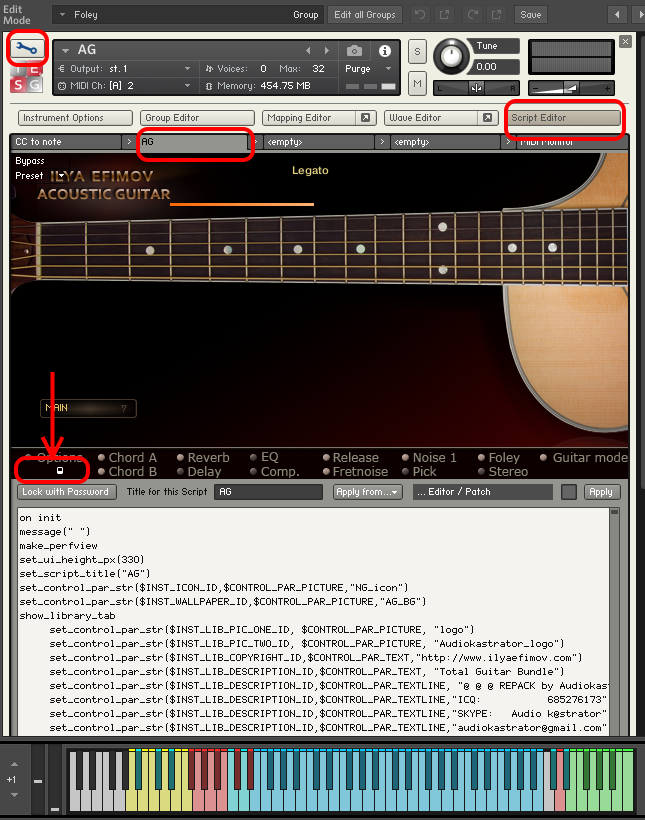Toggle the Pick switch
Viewport: 645px width, 820px height.
[x=405, y=471]
